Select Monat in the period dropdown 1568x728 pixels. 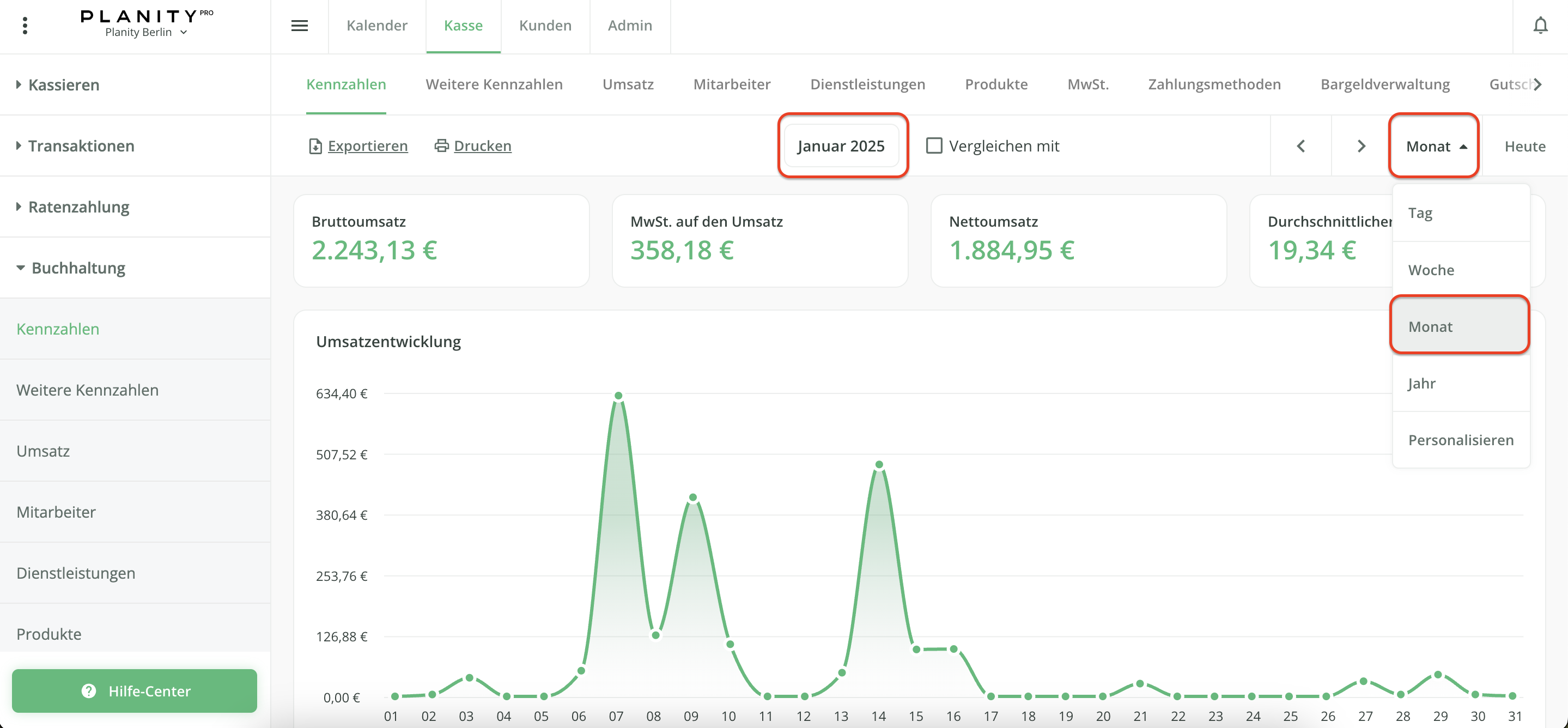(1461, 326)
